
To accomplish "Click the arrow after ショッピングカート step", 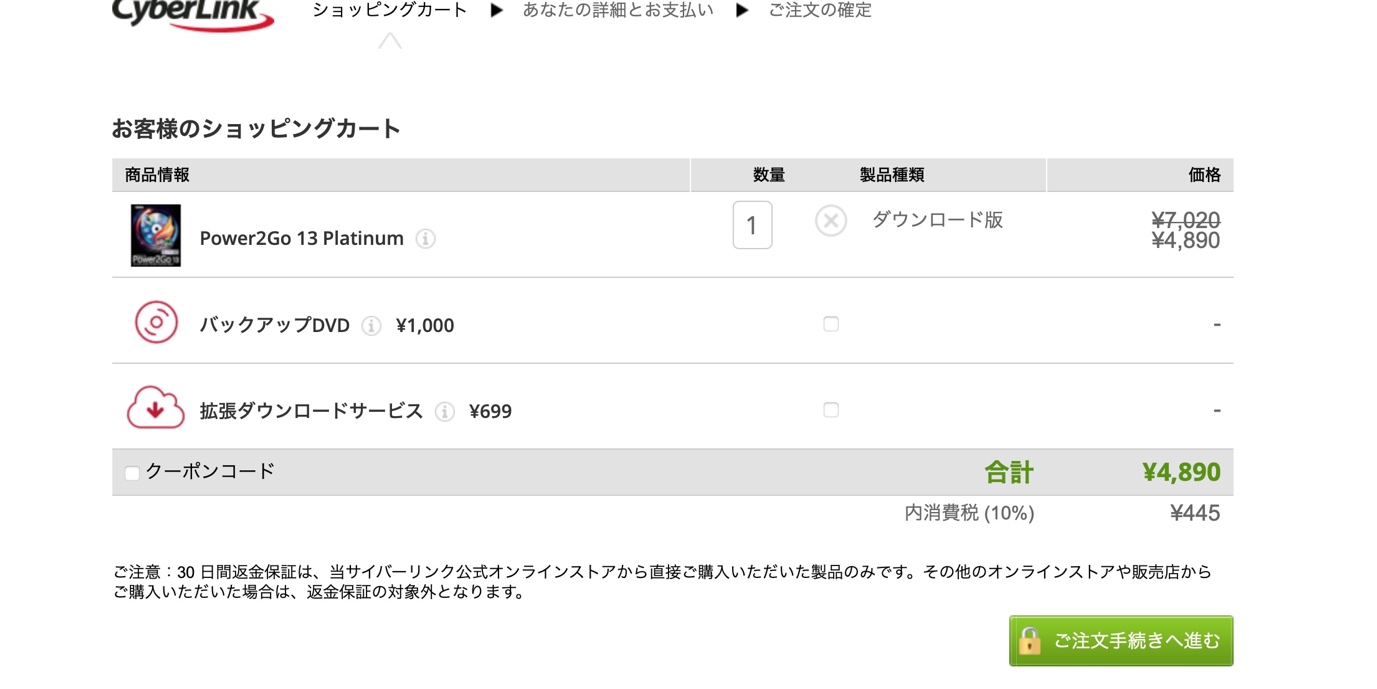I will pos(496,10).
